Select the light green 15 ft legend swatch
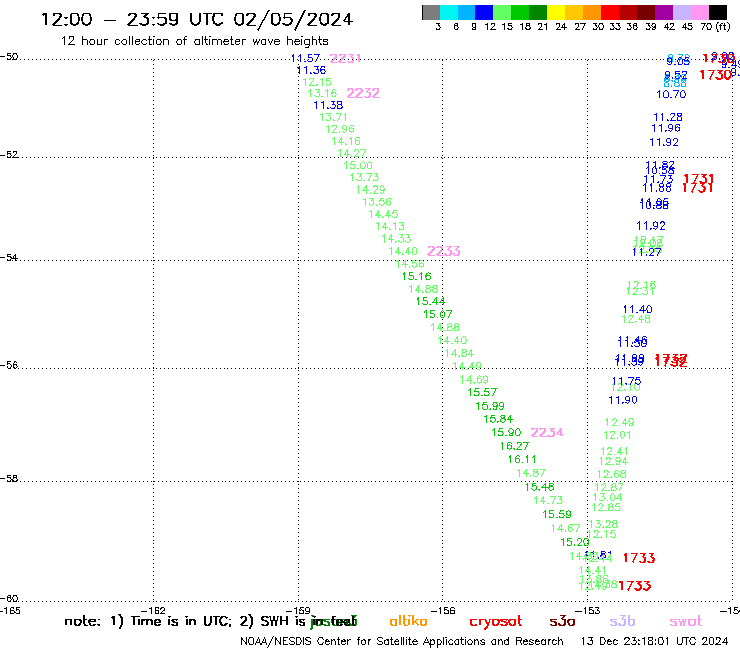The height and width of the screenshot is (650, 740). click(502, 12)
